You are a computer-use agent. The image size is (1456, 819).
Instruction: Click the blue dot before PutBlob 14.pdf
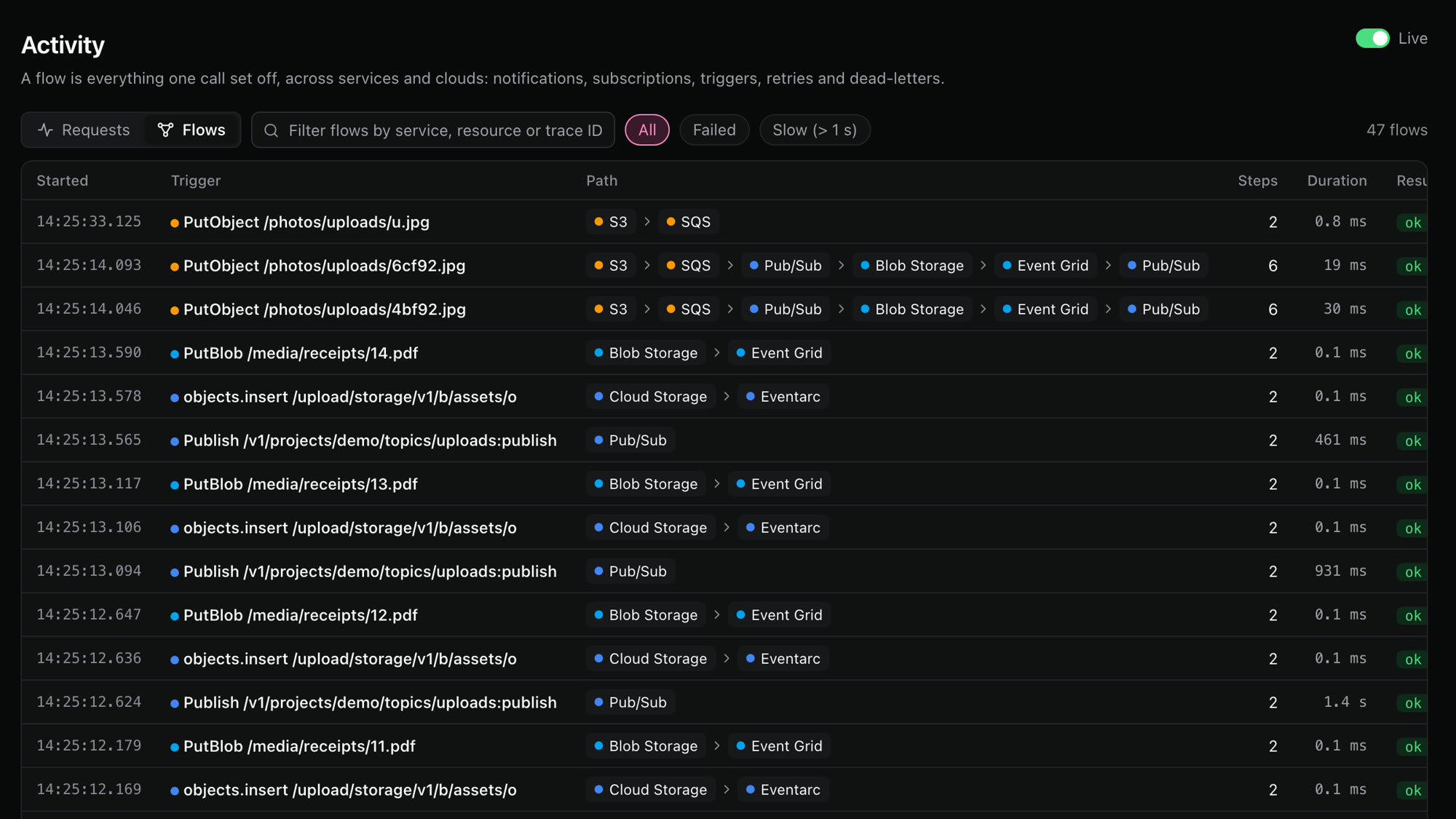tap(175, 355)
